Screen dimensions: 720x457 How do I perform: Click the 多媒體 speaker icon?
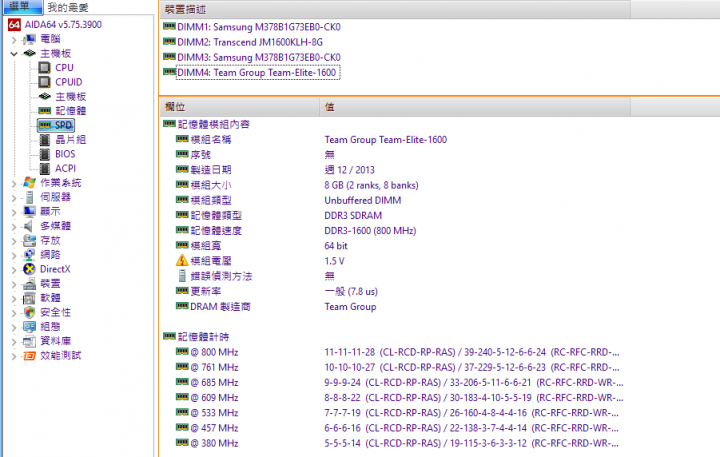click(29, 226)
